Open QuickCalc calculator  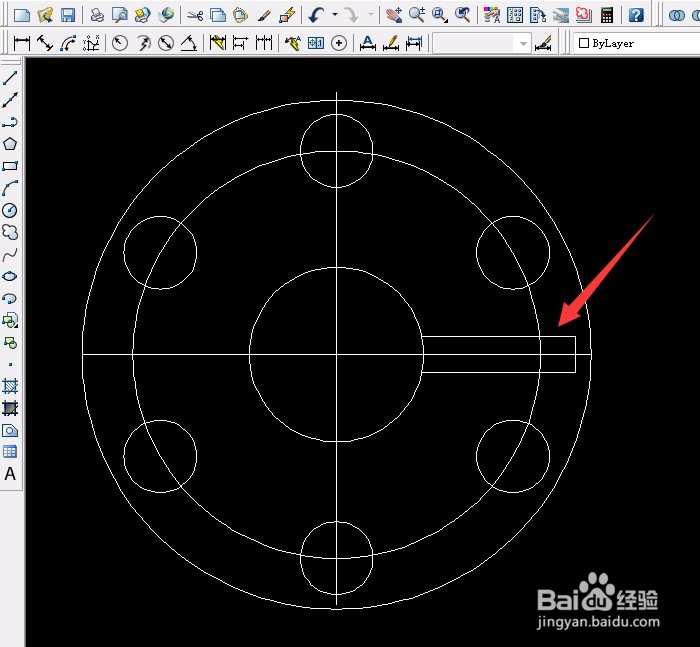point(607,15)
